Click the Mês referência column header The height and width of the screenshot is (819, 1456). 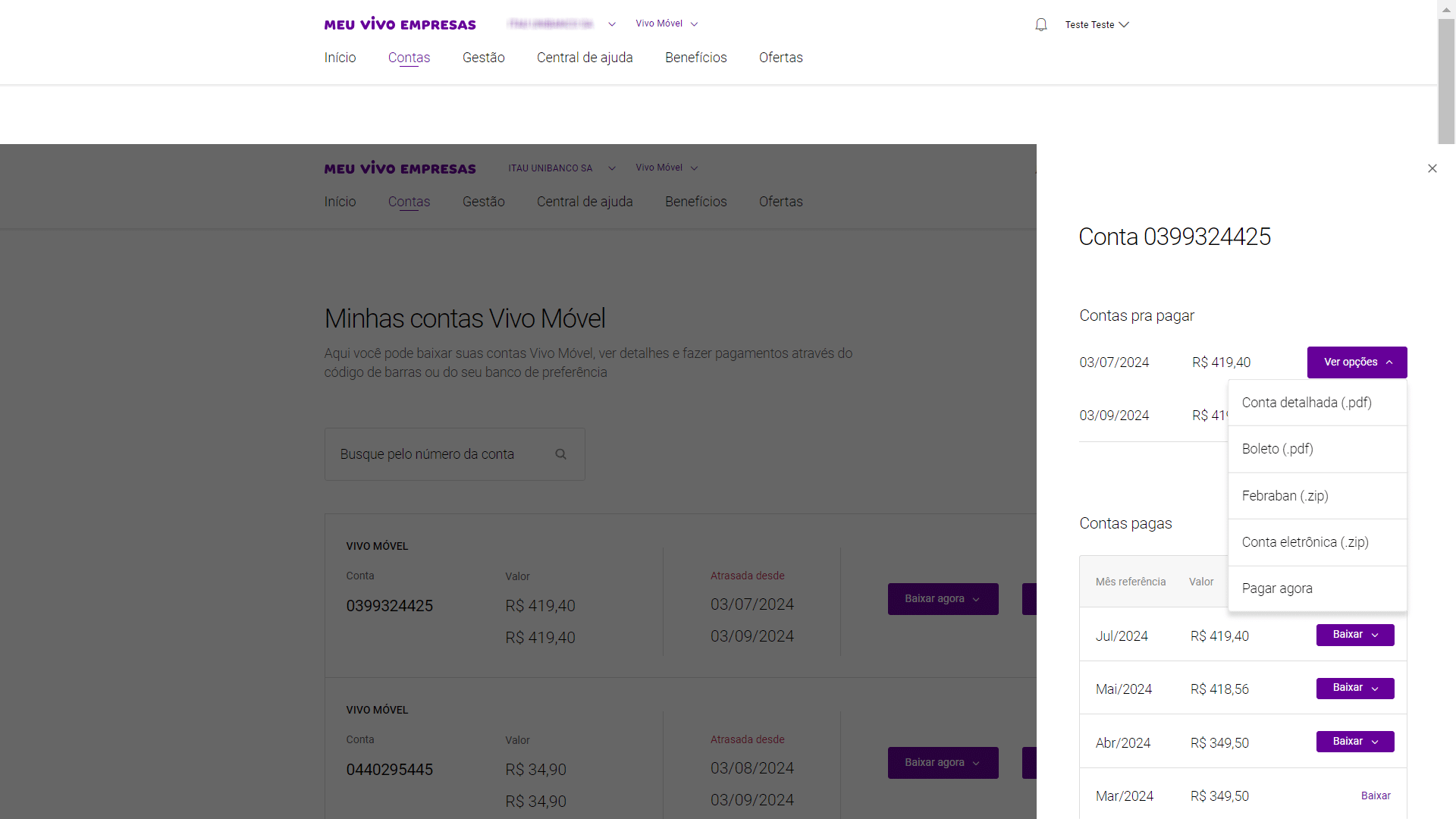pyautogui.click(x=1131, y=582)
